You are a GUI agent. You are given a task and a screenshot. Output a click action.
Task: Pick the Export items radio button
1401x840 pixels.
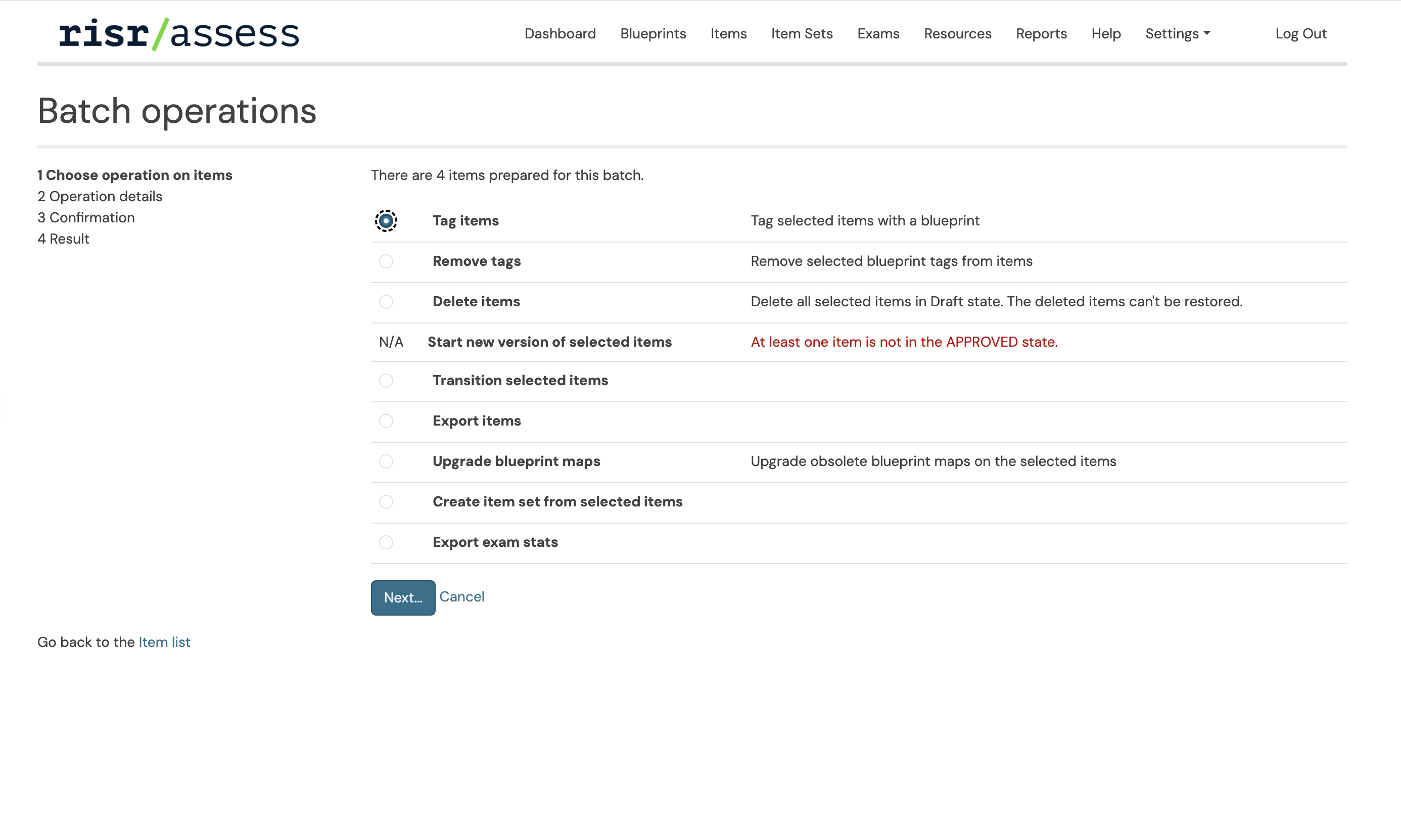coord(386,421)
